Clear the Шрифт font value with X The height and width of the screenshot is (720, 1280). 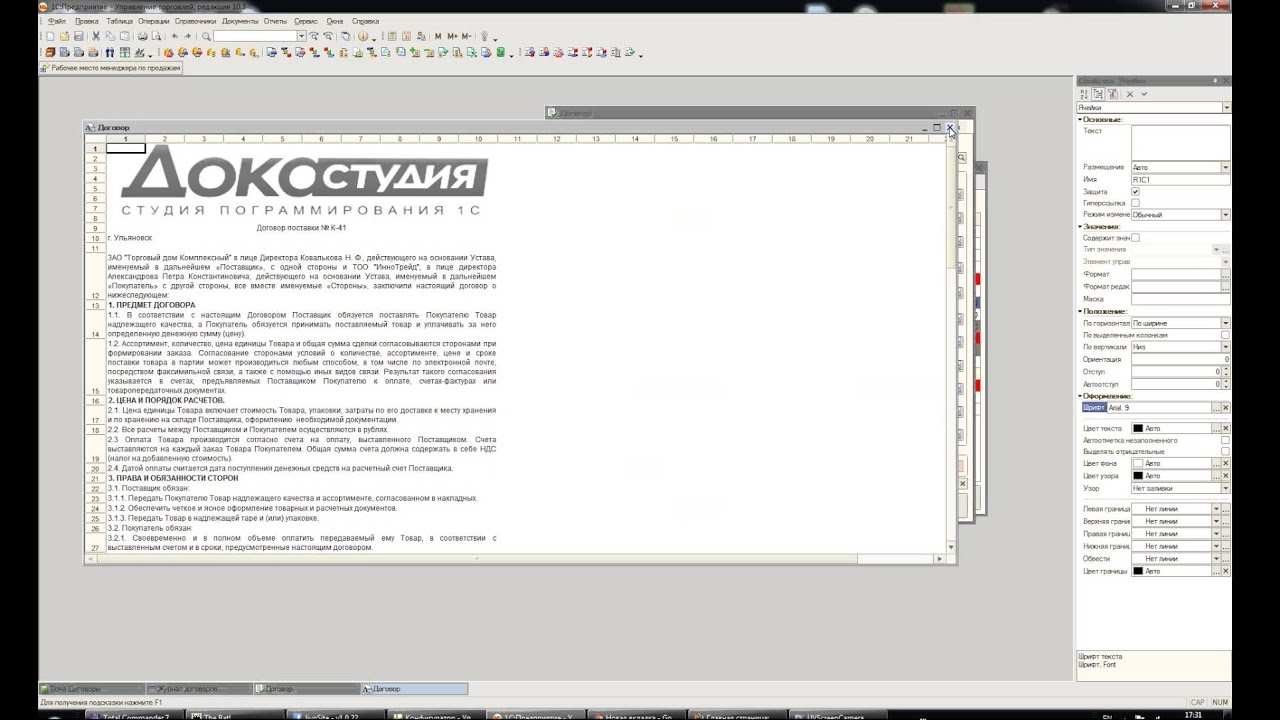[x=1226, y=407]
